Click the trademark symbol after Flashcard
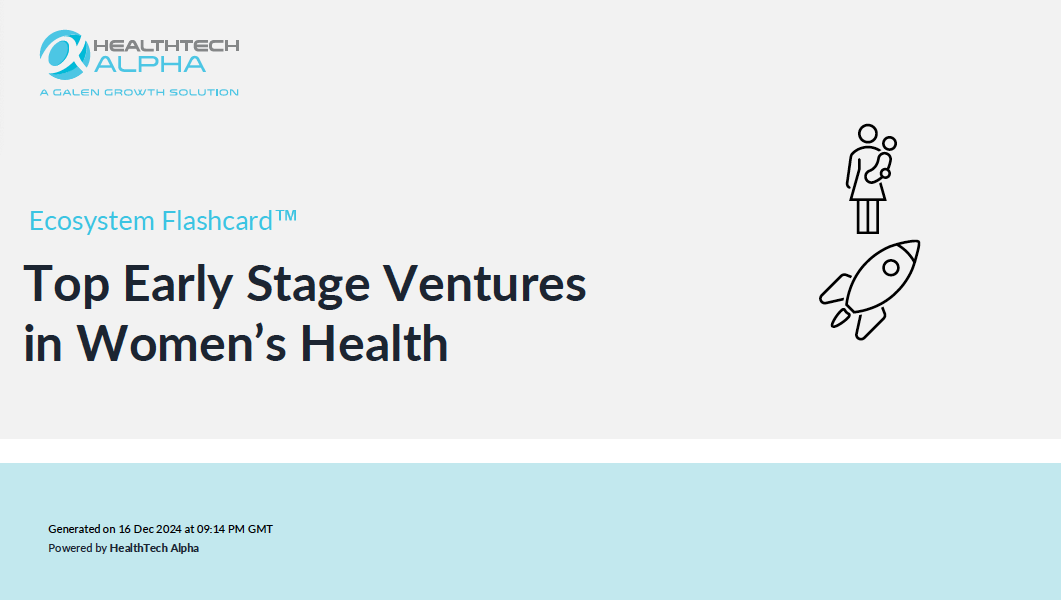Viewport: 1061px width, 600px height. [286, 216]
